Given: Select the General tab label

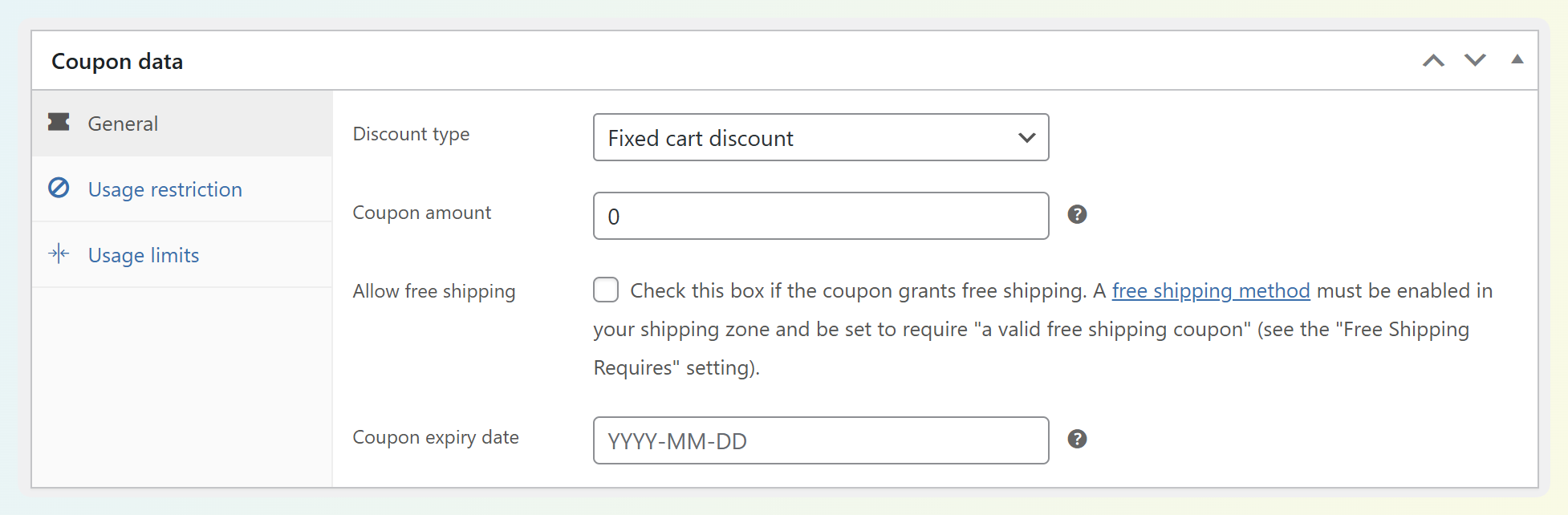Looking at the screenshot, I should (123, 124).
